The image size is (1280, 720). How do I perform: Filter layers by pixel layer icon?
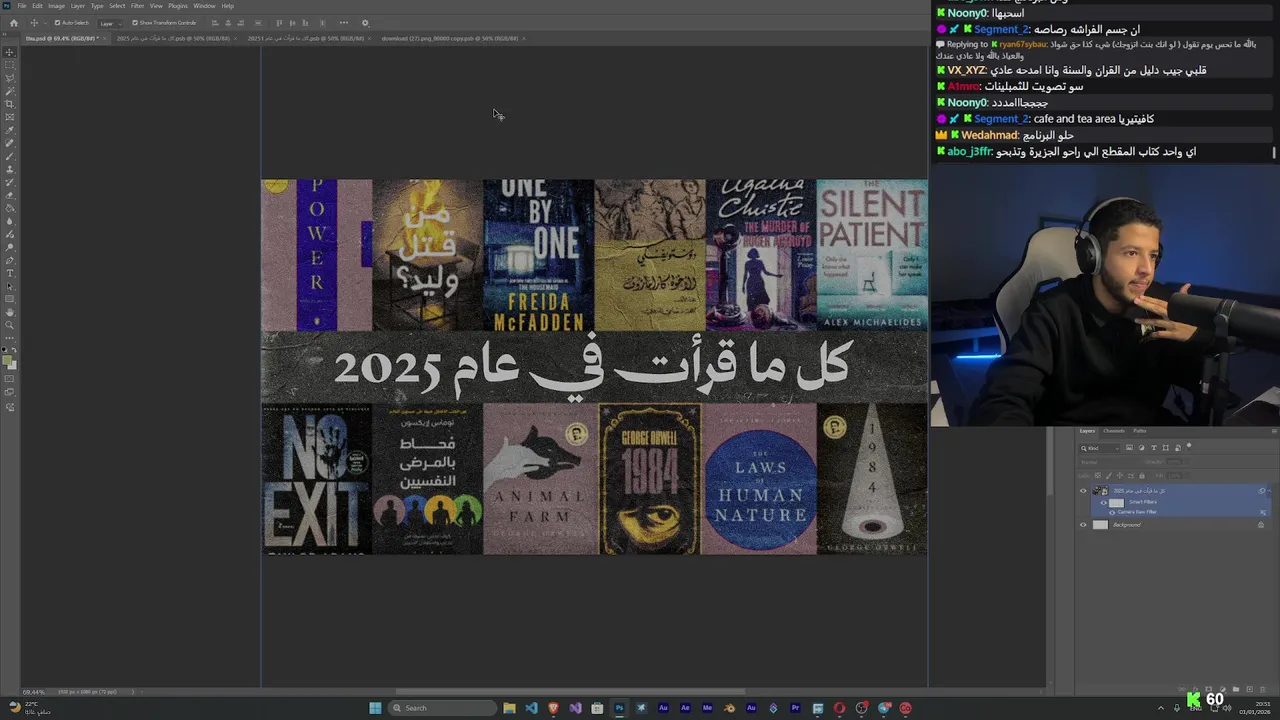point(1129,448)
